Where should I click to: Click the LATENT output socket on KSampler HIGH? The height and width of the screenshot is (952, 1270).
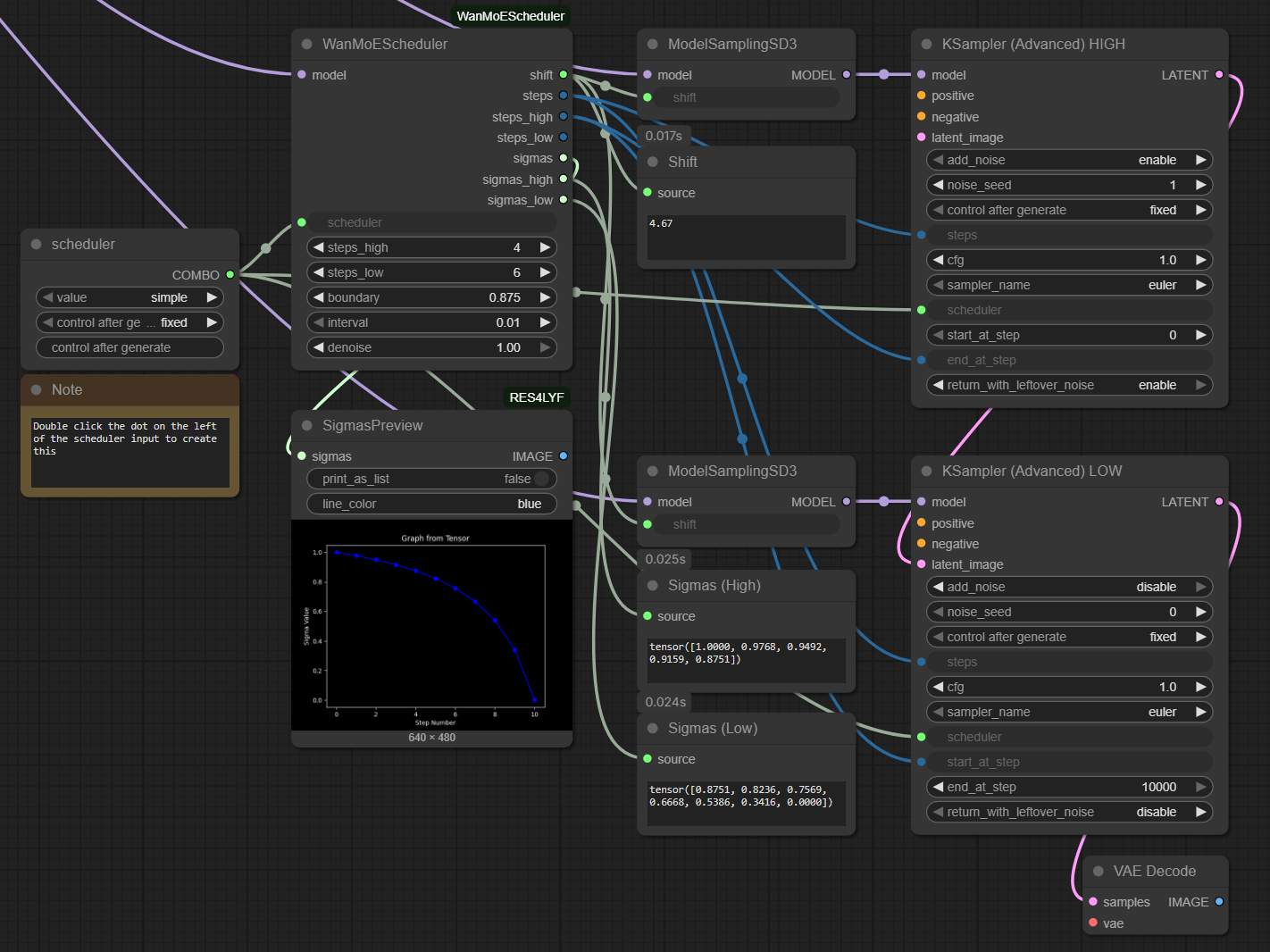(x=1219, y=75)
